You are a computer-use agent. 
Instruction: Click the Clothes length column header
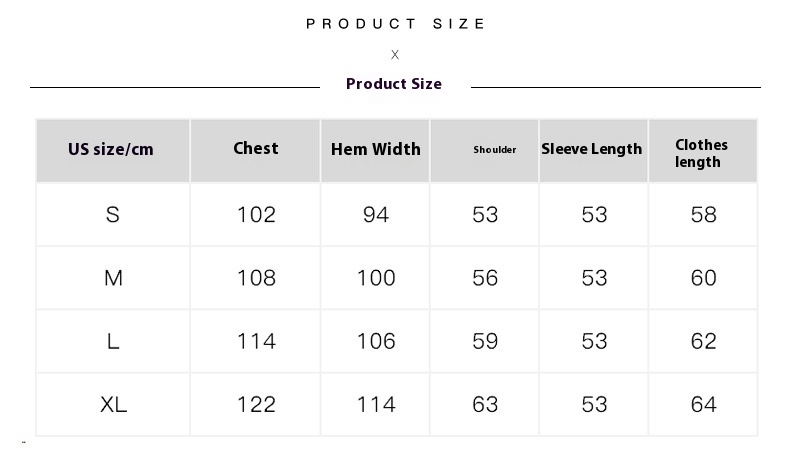pyautogui.click(x=703, y=151)
